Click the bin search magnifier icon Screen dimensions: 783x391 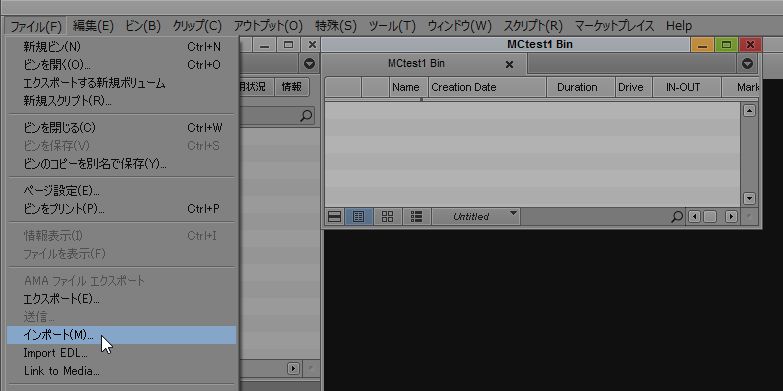coord(677,217)
